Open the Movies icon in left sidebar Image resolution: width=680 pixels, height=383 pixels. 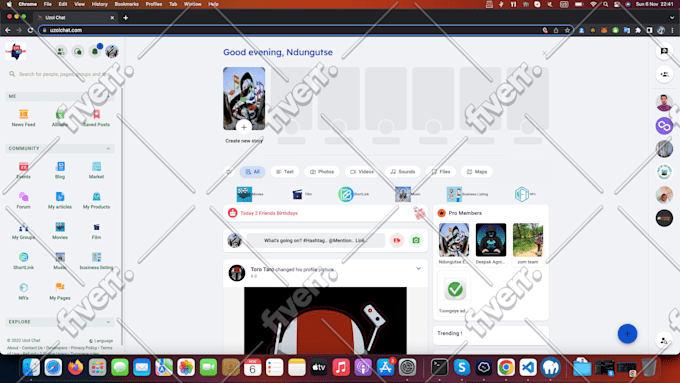point(60,227)
